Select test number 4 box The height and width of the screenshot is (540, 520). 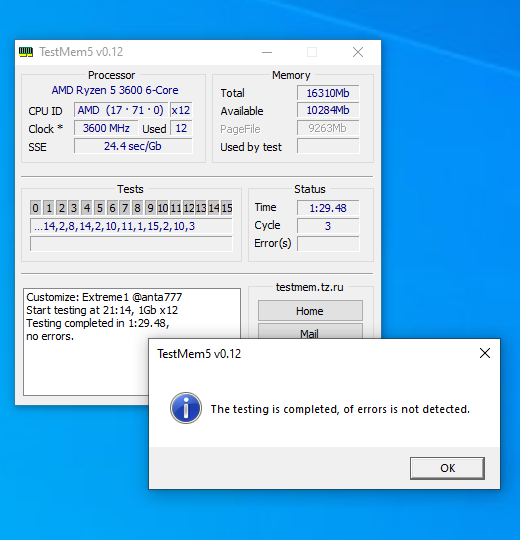pyautogui.click(x=87, y=208)
